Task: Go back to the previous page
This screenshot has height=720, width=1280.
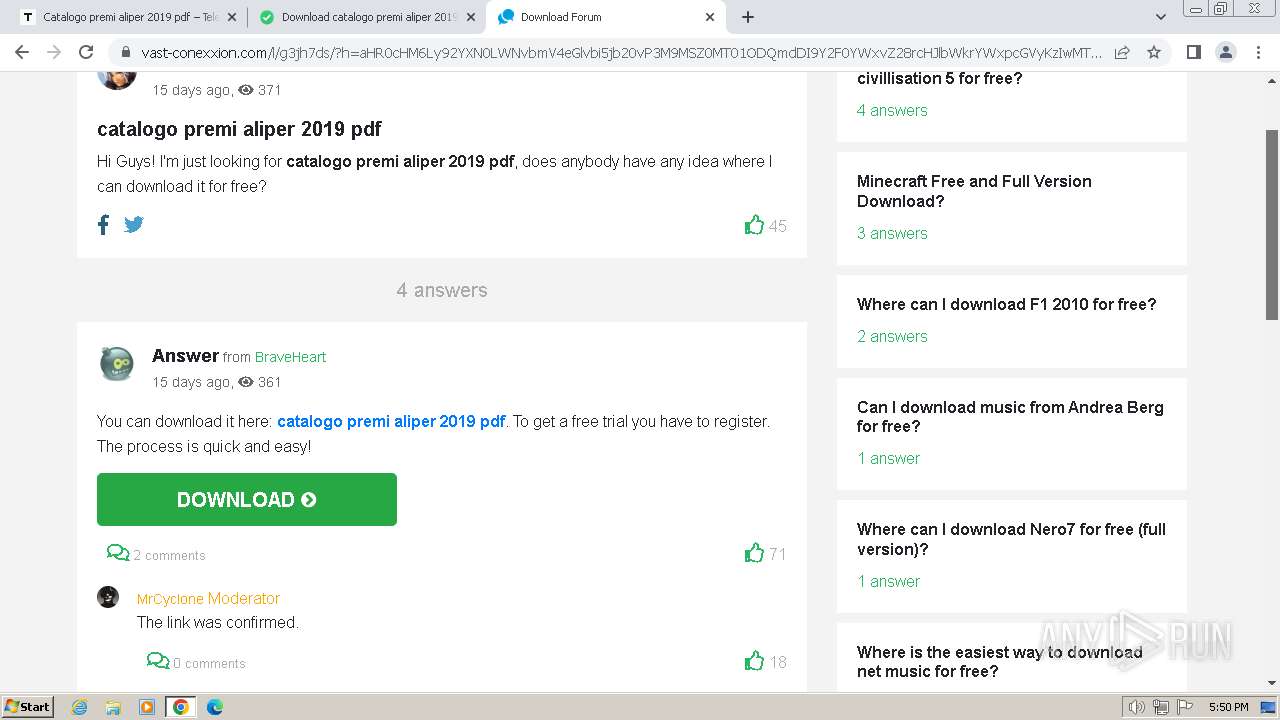Action: (22, 52)
